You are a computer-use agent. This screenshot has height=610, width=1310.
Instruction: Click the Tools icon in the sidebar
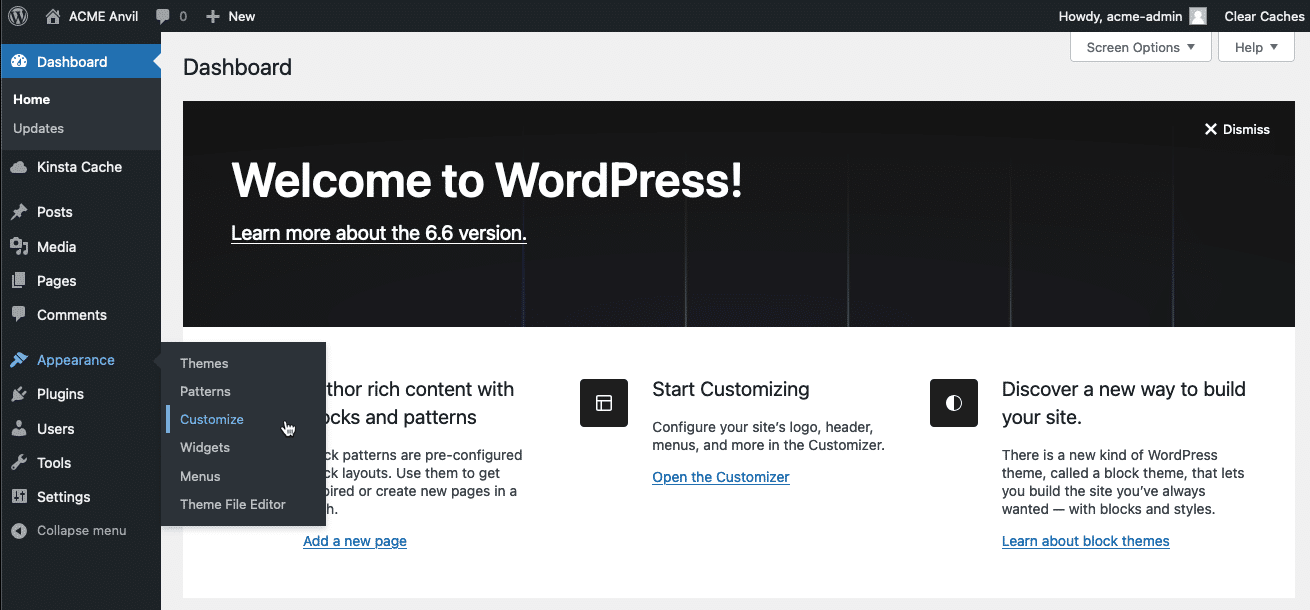21,462
